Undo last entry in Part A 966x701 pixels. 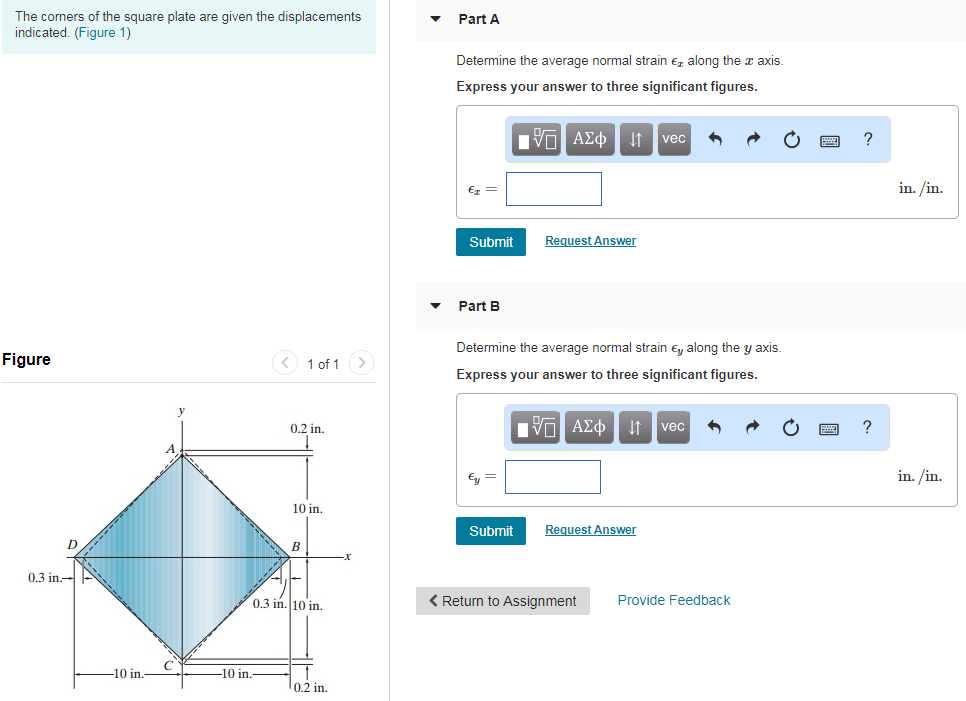pos(715,139)
